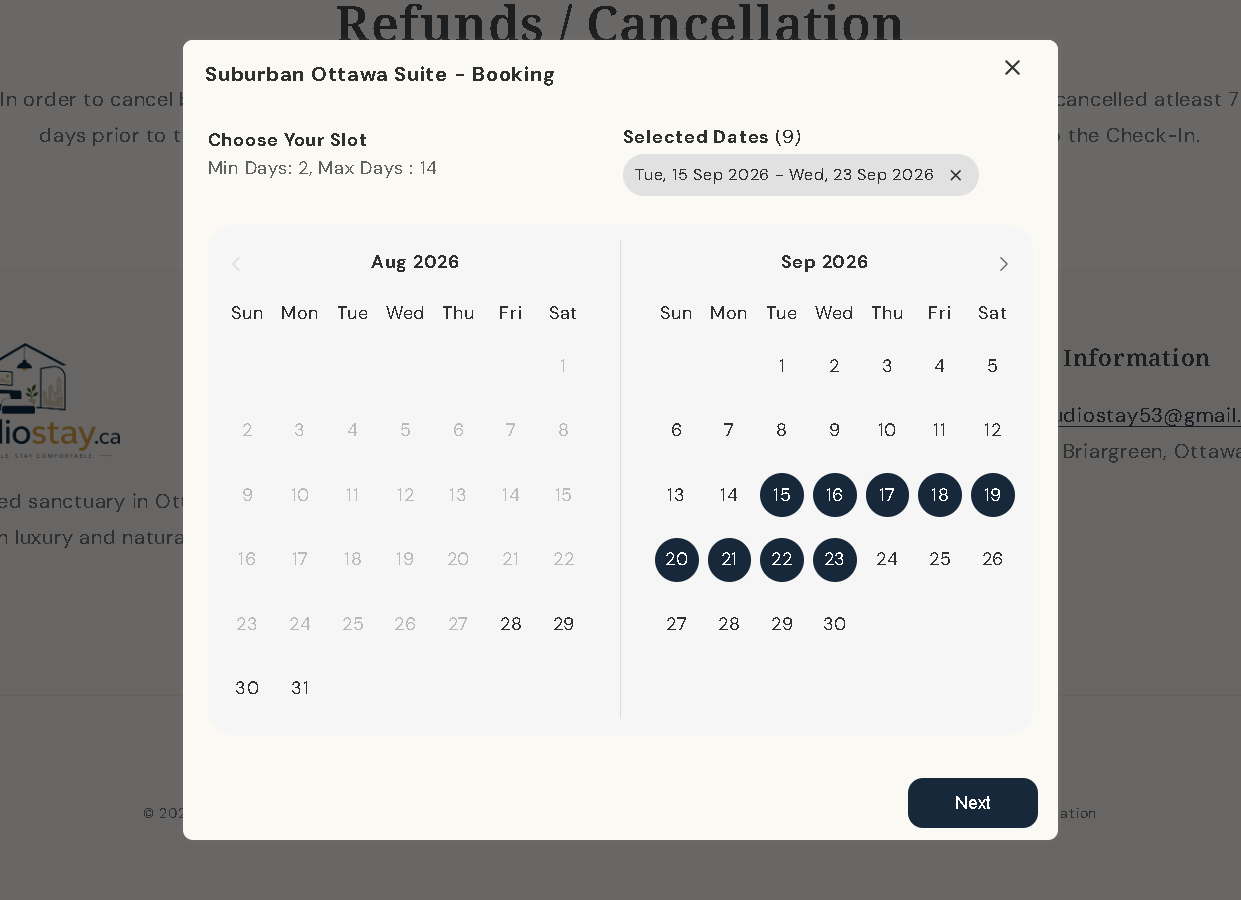1241x900 pixels.
Task: Close the booking dialog with the X icon
Action: tap(1012, 67)
